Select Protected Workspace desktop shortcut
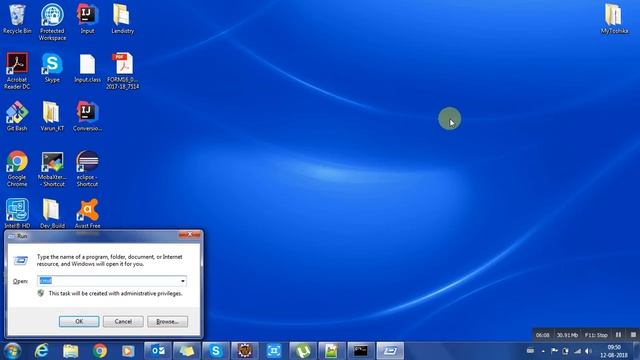Image resolution: width=640 pixels, height=360 pixels. tap(52, 22)
